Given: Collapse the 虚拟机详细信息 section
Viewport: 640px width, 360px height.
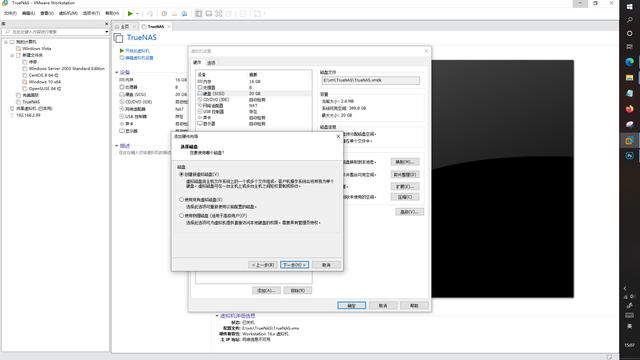Looking at the screenshot, I should coord(217,316).
